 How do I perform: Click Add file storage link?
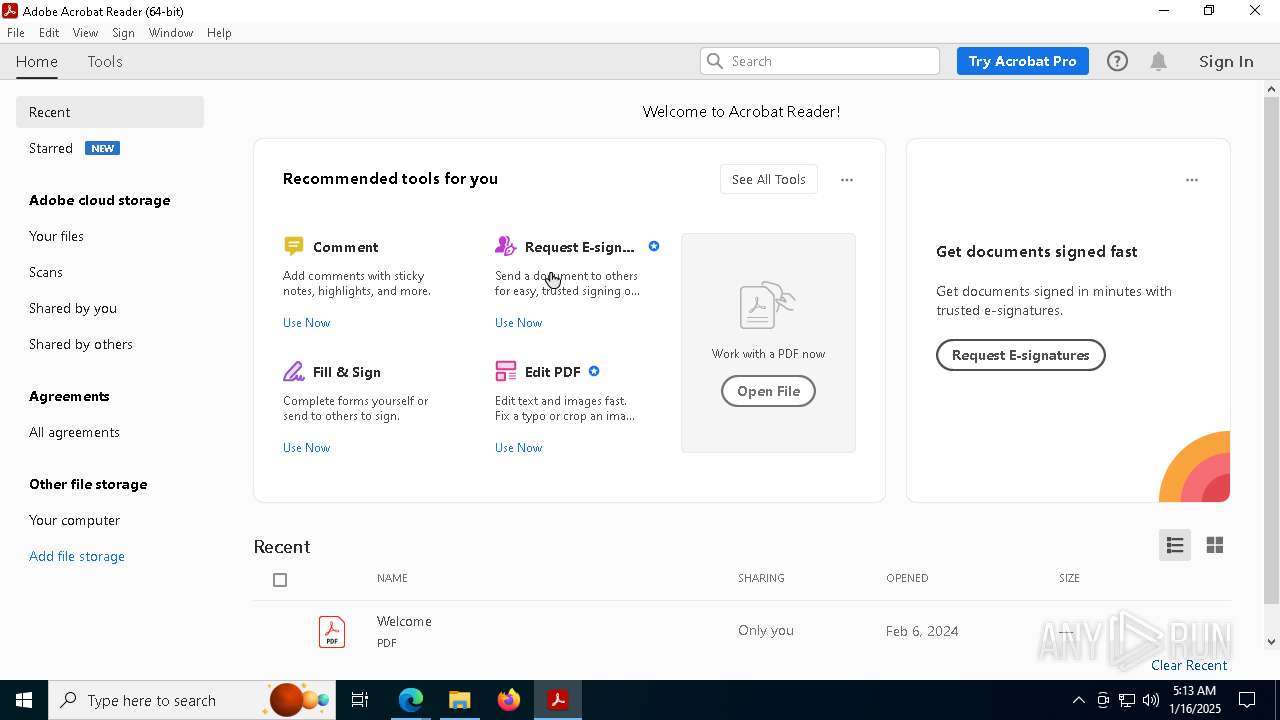(77, 556)
